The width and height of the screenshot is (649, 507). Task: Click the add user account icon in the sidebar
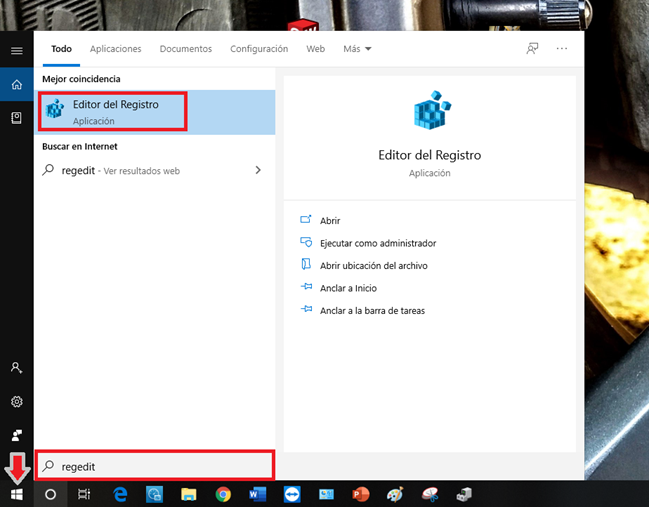click(x=17, y=368)
